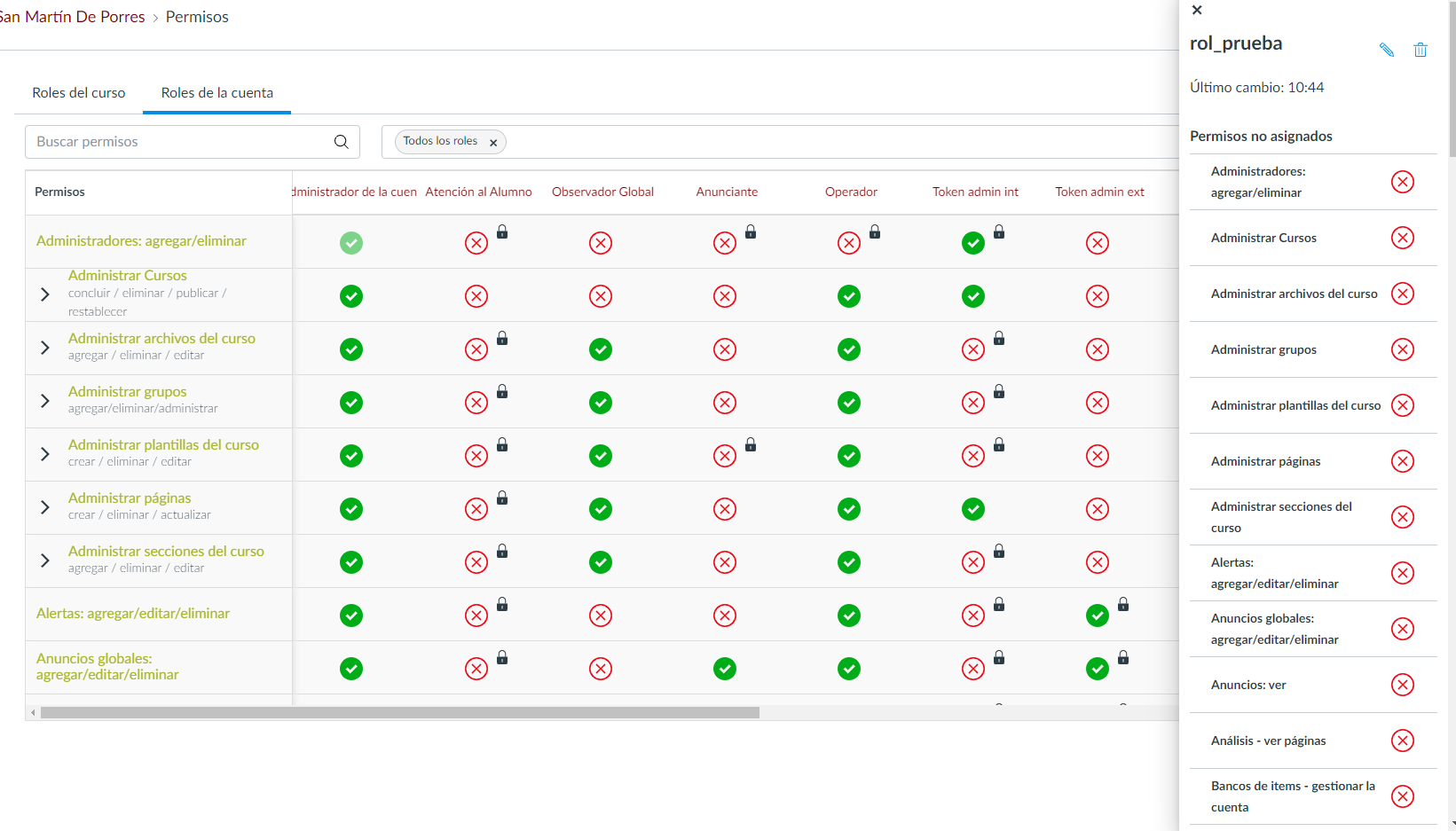
Task: Click Operador's check for 'Administrar secciones del curso'
Action: (849, 562)
